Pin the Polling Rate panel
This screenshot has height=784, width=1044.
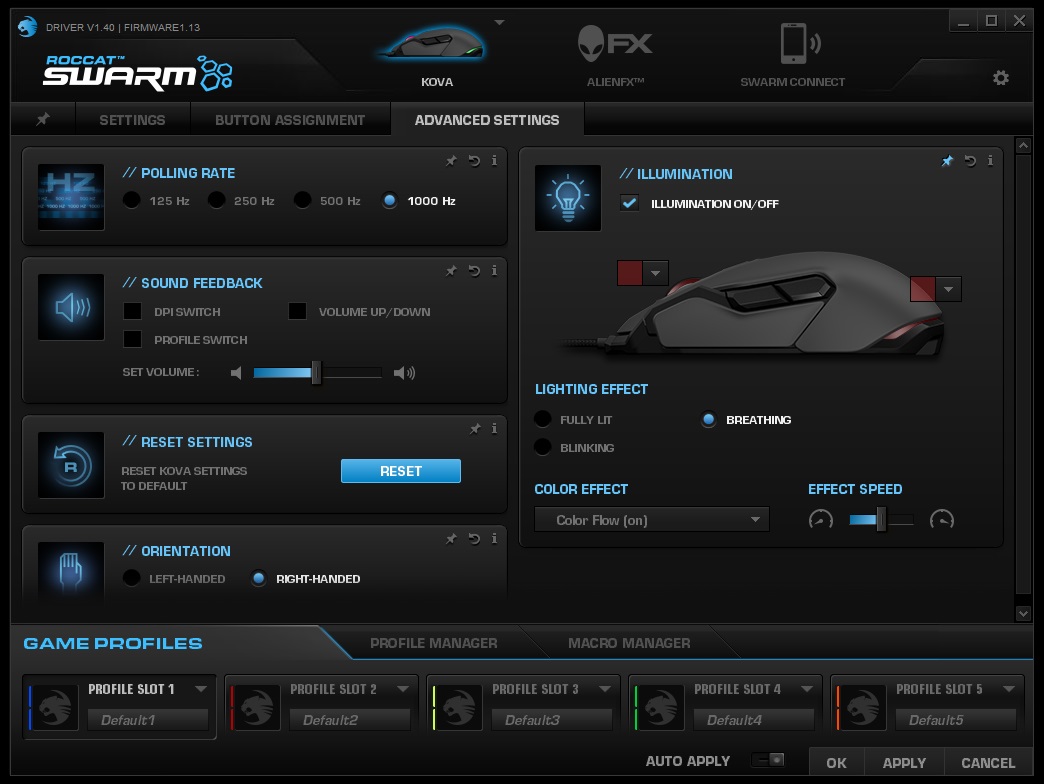451,160
